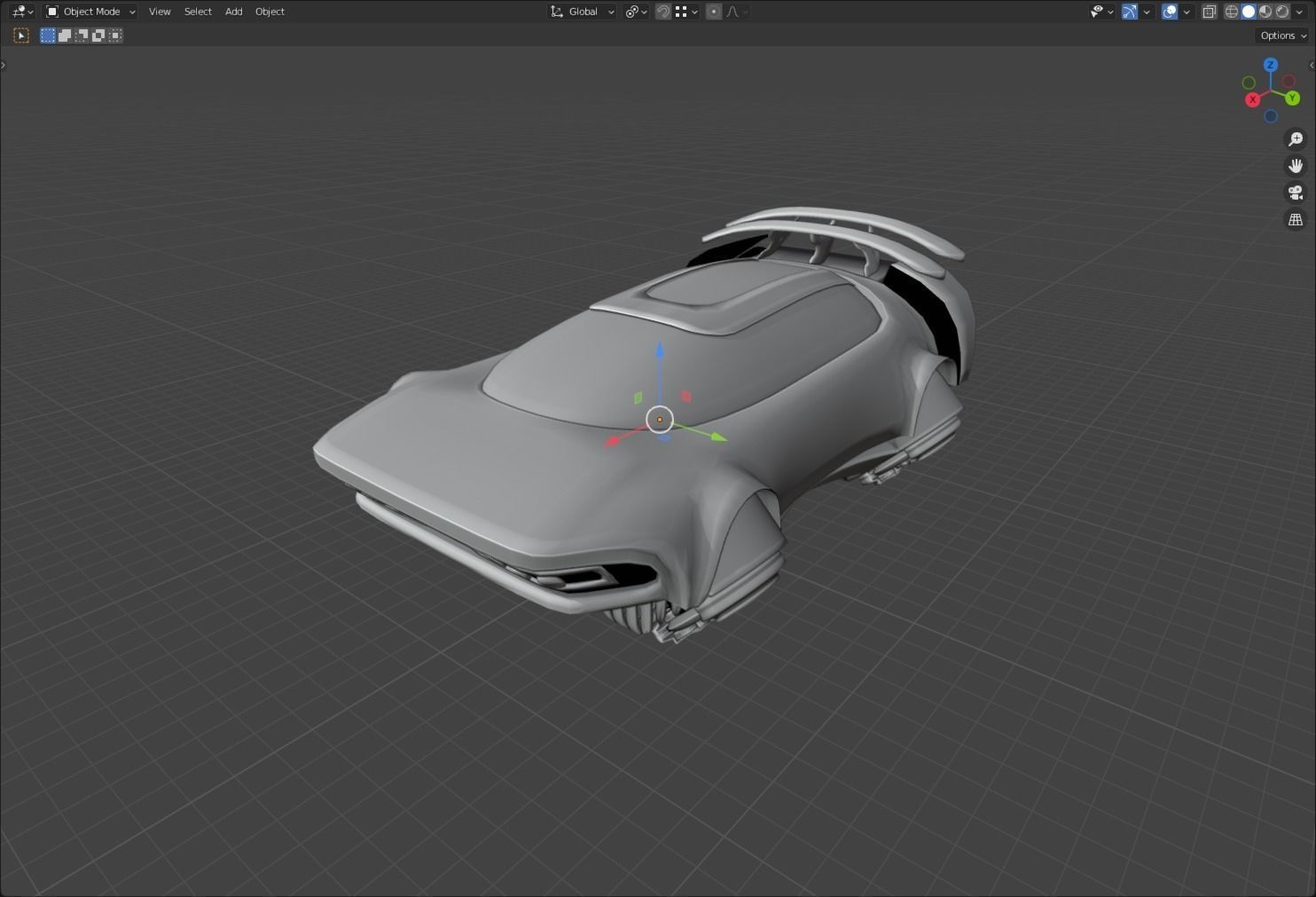Toggle the camera view icon
1316x897 pixels.
point(1296,193)
